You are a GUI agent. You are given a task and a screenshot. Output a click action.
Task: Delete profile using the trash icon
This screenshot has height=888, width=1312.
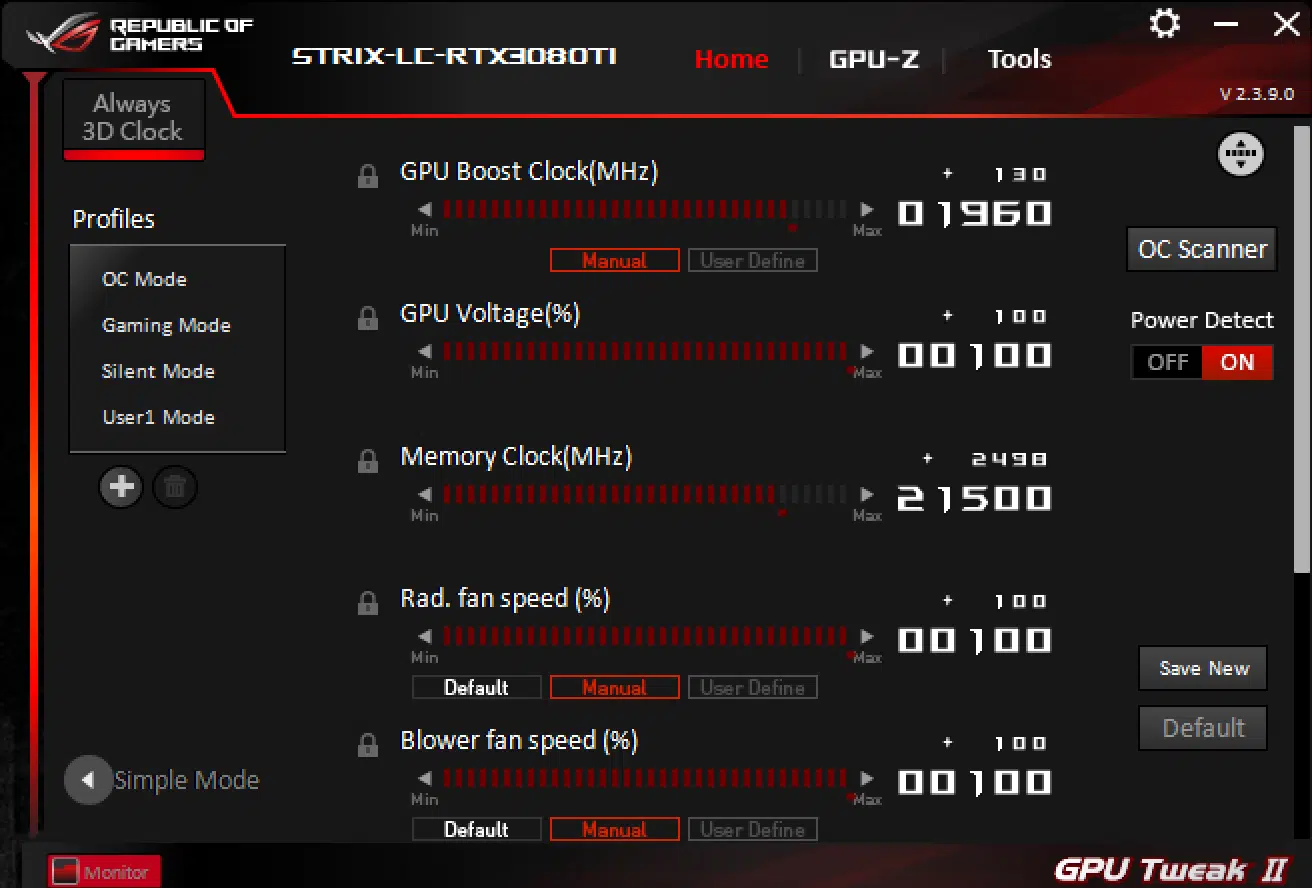175,487
